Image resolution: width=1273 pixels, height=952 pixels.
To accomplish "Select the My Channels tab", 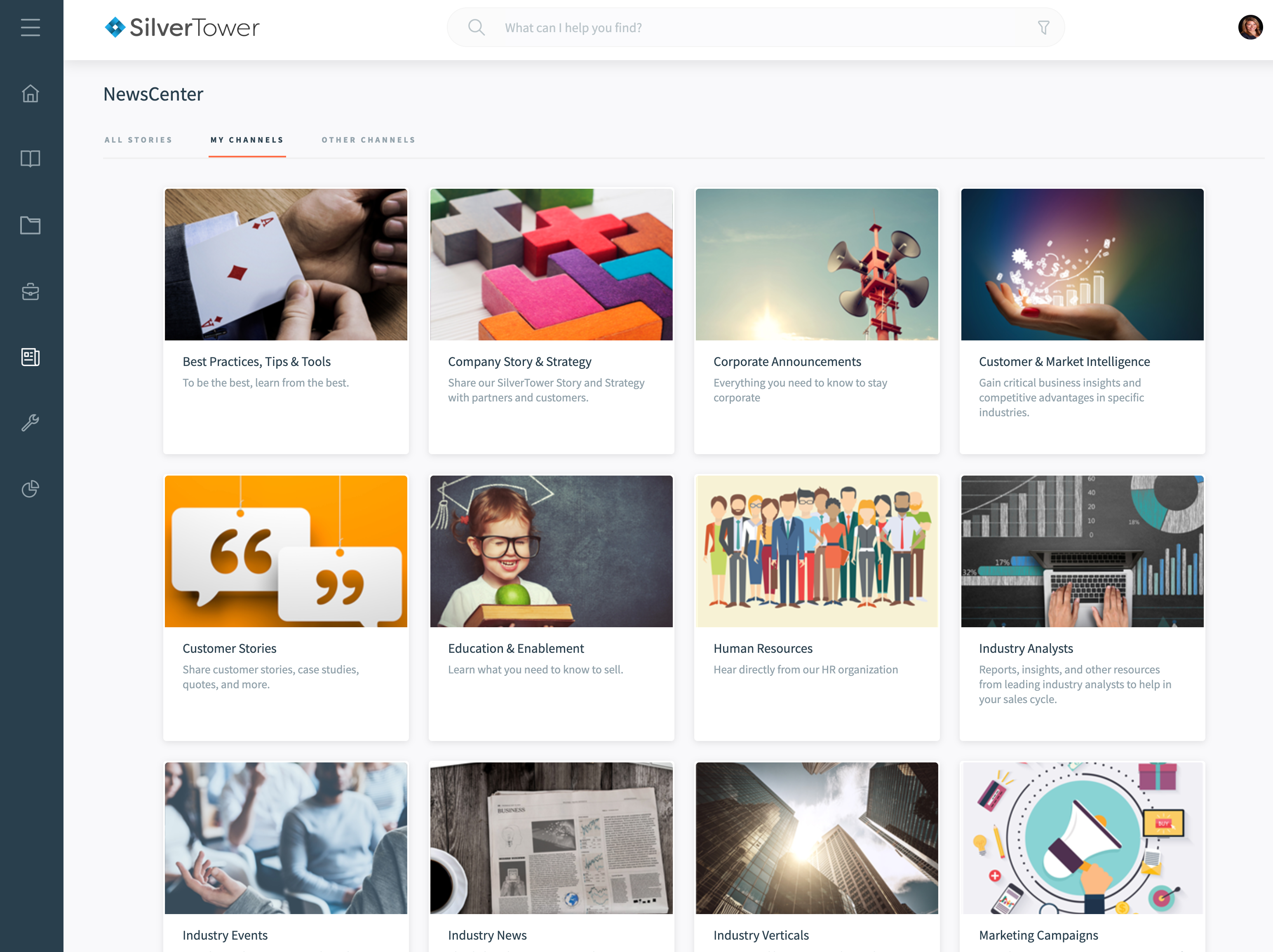I will 247,140.
